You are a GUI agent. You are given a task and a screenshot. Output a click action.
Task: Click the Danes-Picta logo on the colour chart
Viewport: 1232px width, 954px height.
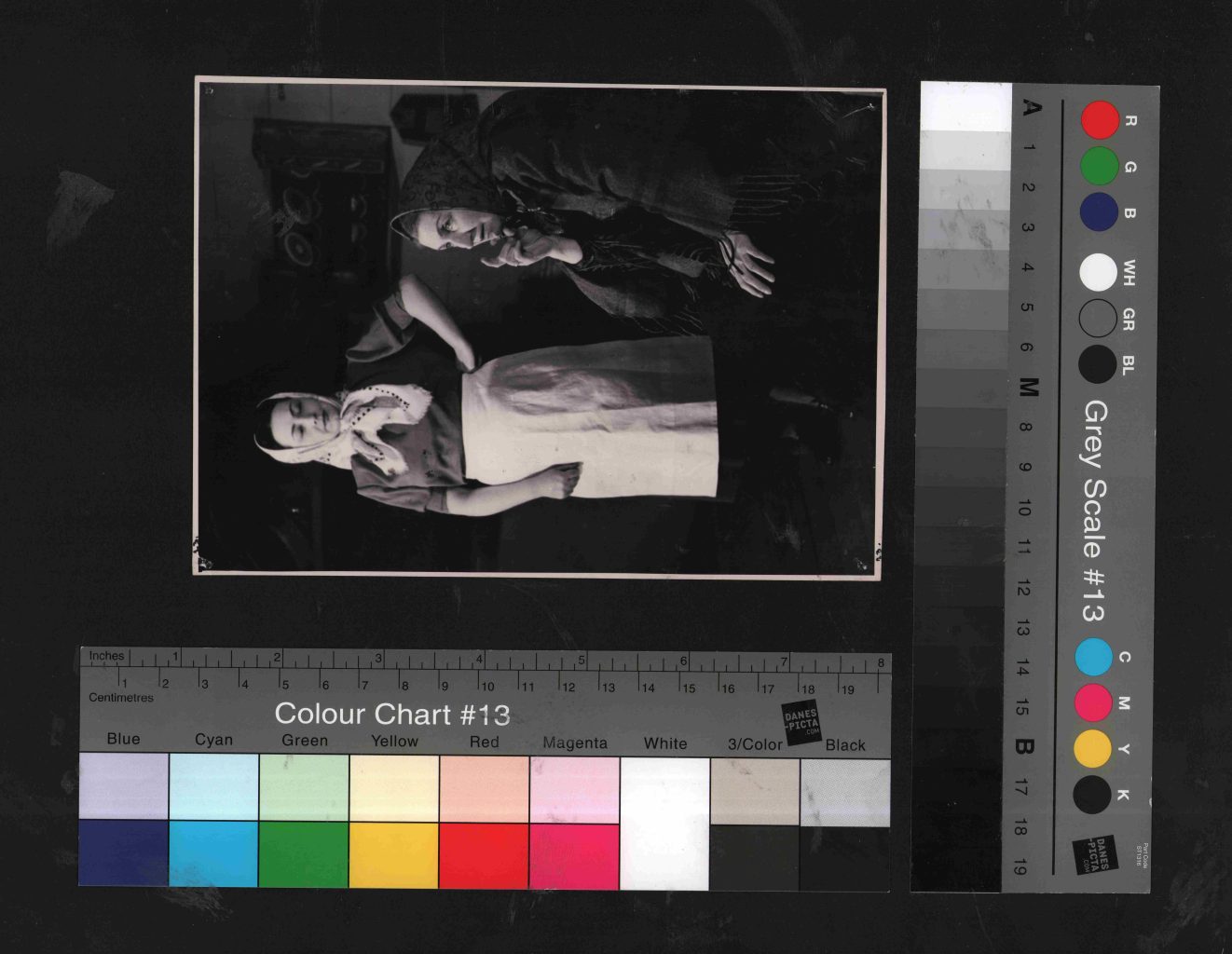coord(801,723)
